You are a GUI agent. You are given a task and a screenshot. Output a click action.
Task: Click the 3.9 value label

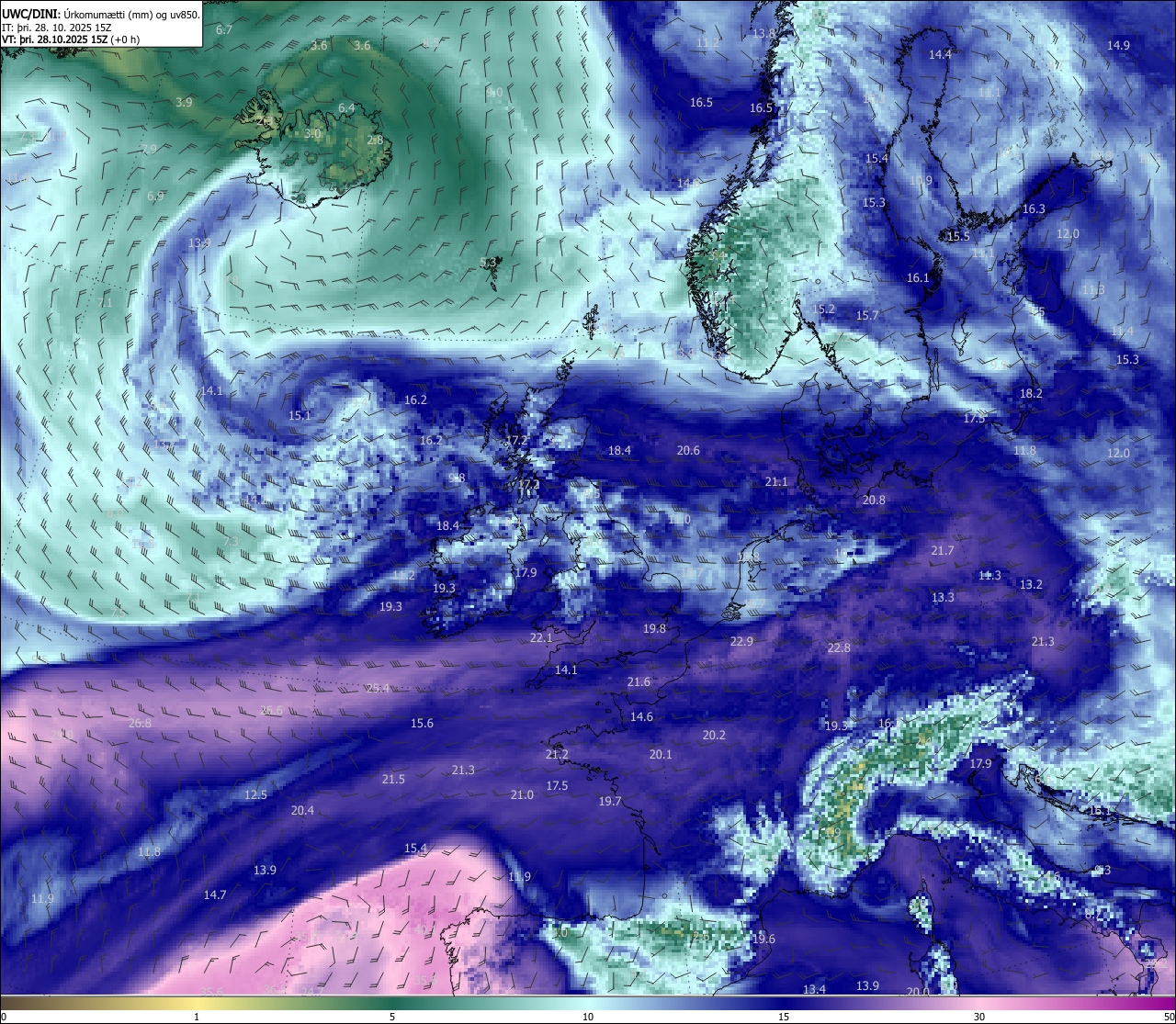(x=184, y=103)
